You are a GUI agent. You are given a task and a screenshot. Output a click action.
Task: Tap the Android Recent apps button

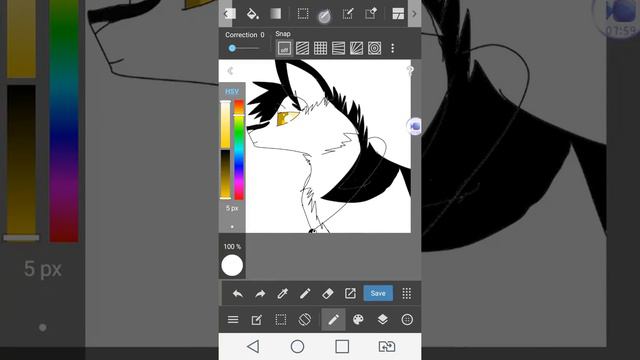point(342,347)
